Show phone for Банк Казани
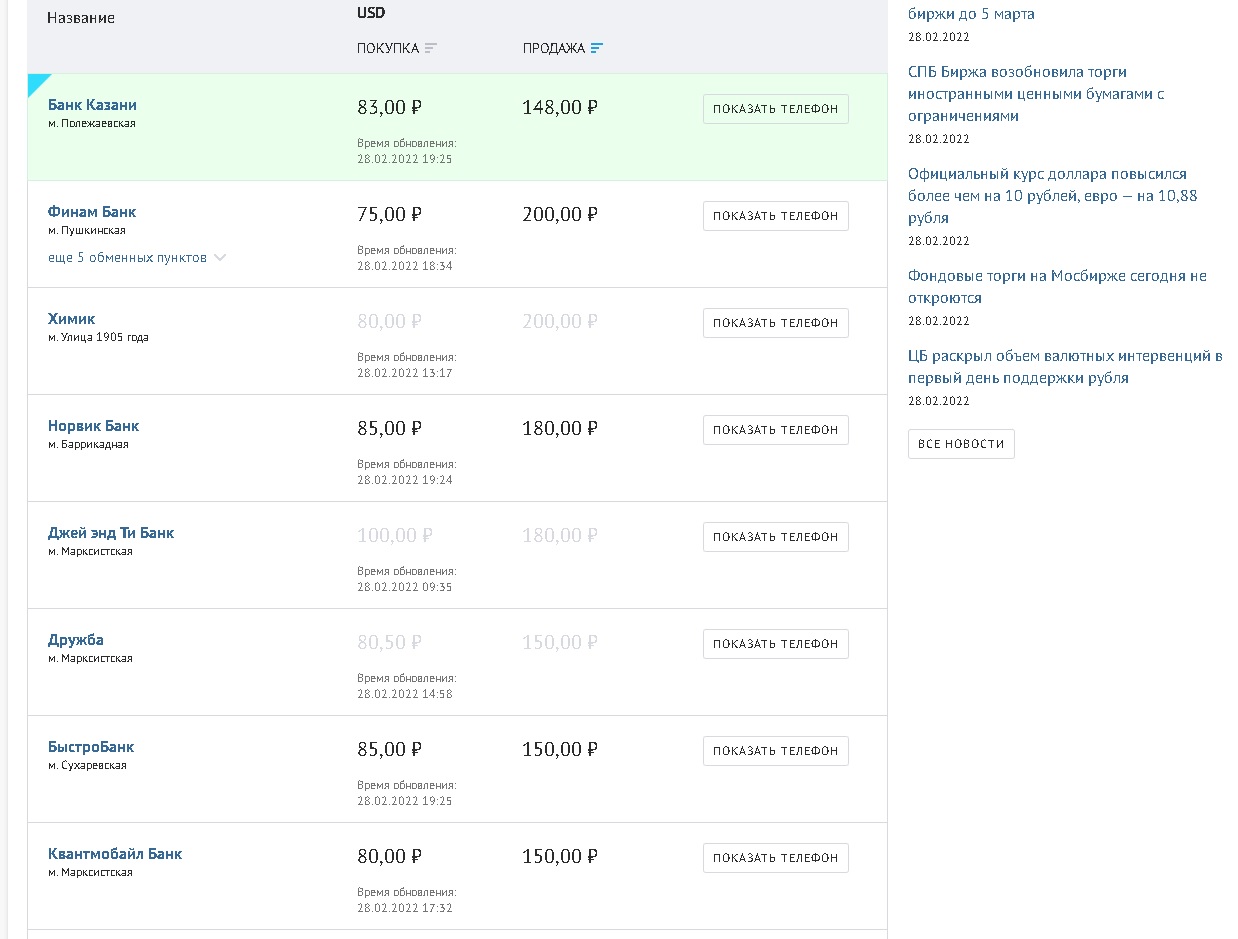This screenshot has height=939, width=1238. coord(775,109)
